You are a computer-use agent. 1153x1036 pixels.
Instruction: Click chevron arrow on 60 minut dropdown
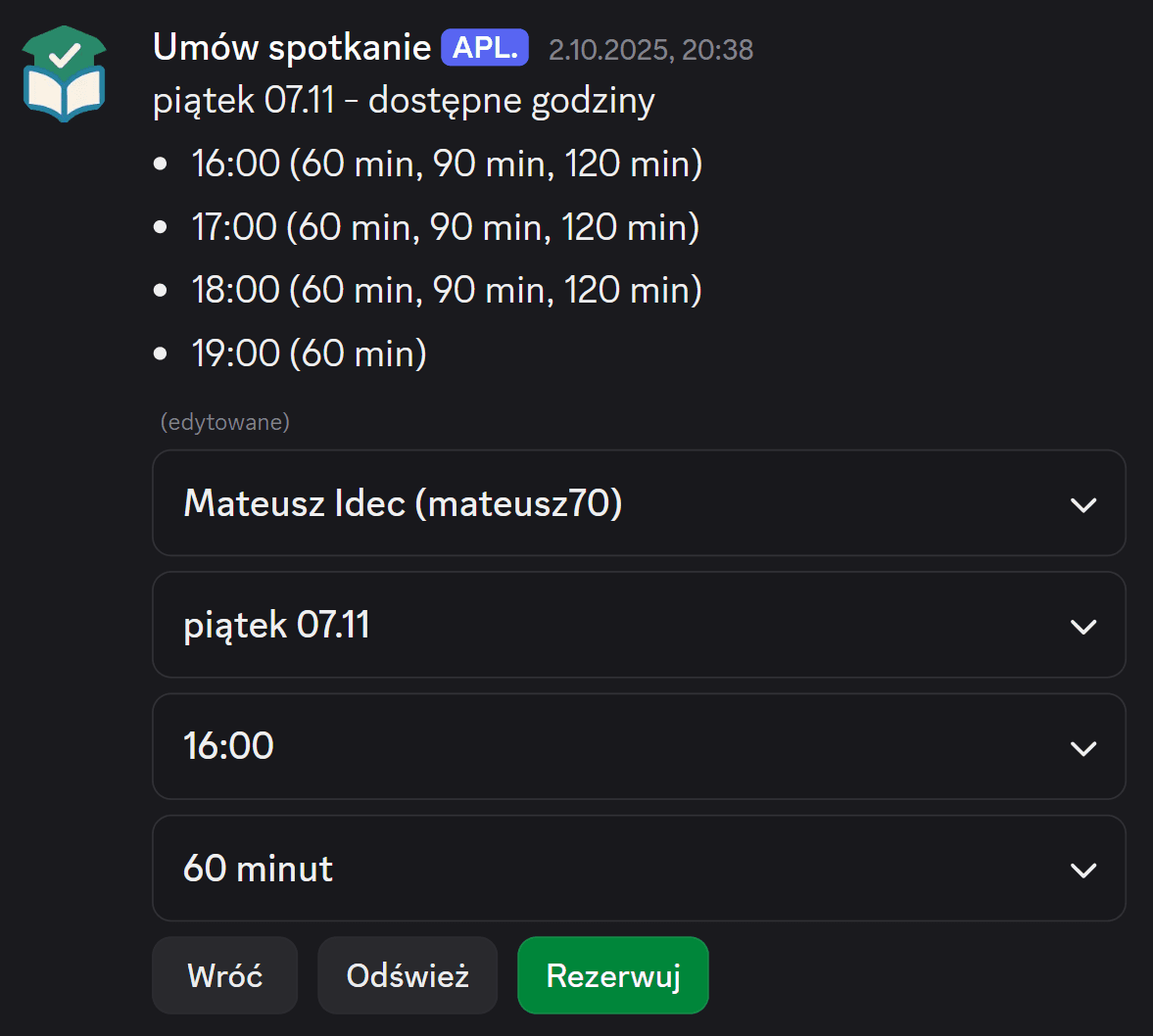point(1082,870)
